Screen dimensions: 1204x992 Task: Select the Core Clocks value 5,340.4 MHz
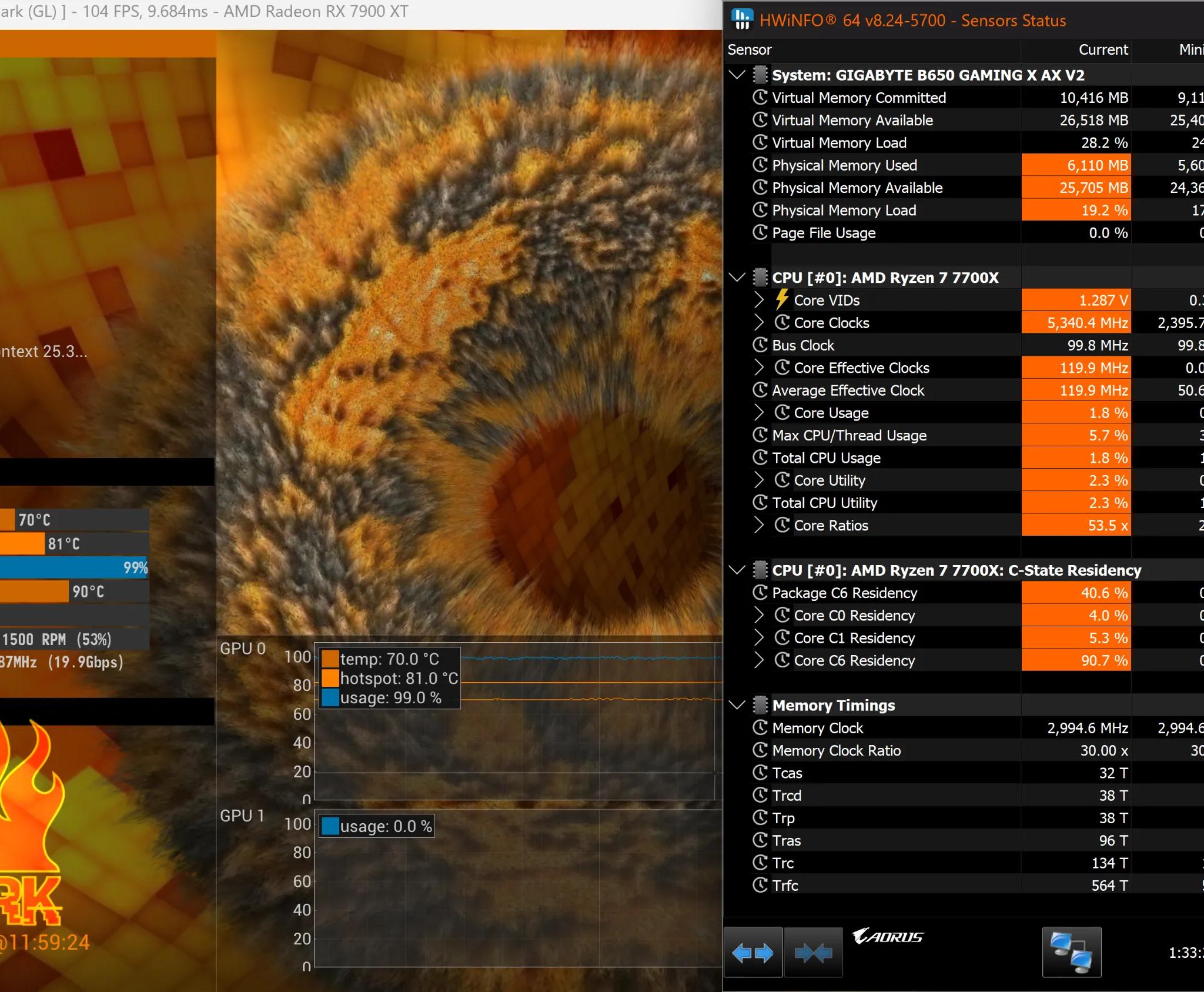[x=1088, y=323]
